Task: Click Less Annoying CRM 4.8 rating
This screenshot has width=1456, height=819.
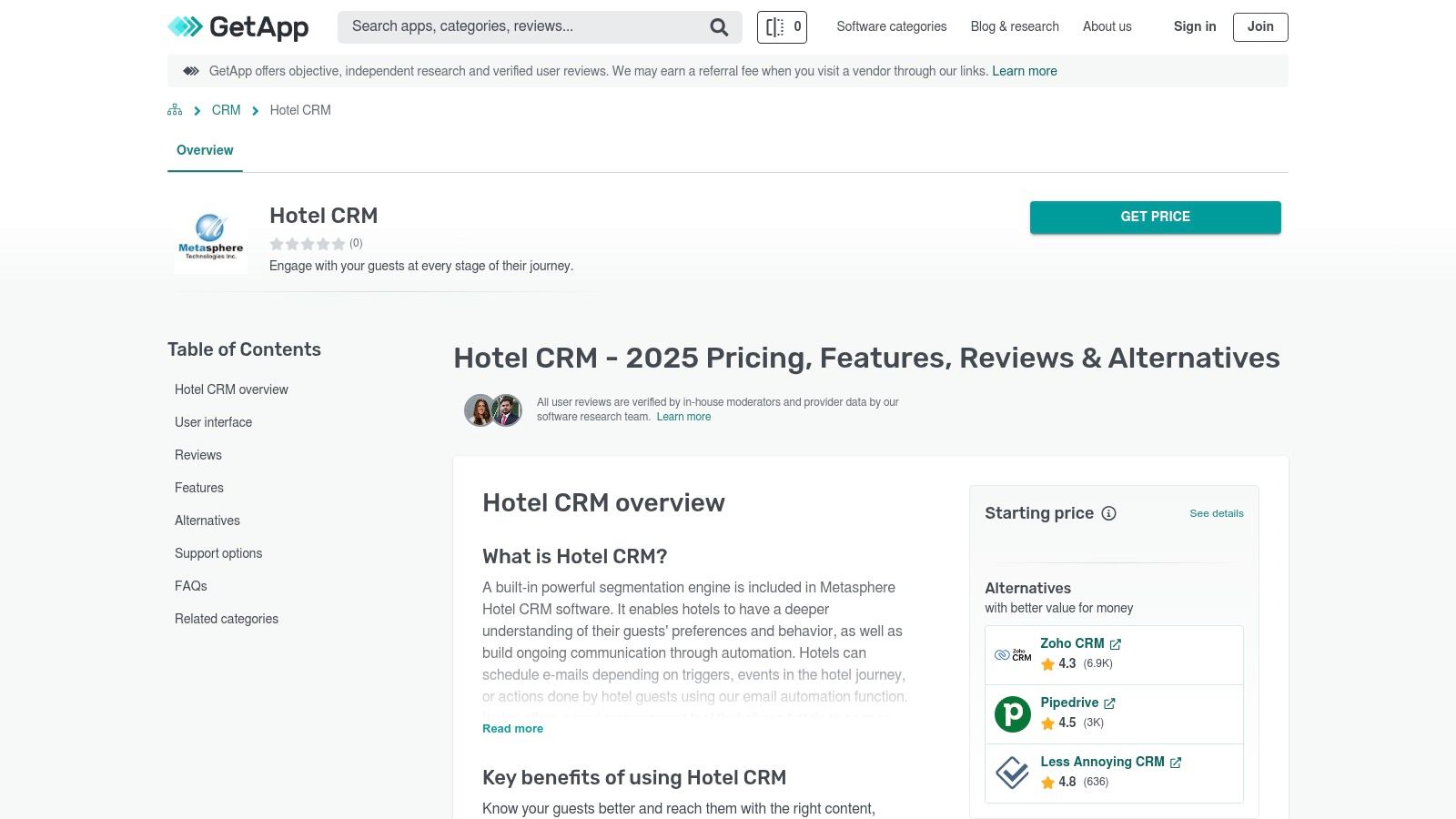Action: (x=1075, y=782)
